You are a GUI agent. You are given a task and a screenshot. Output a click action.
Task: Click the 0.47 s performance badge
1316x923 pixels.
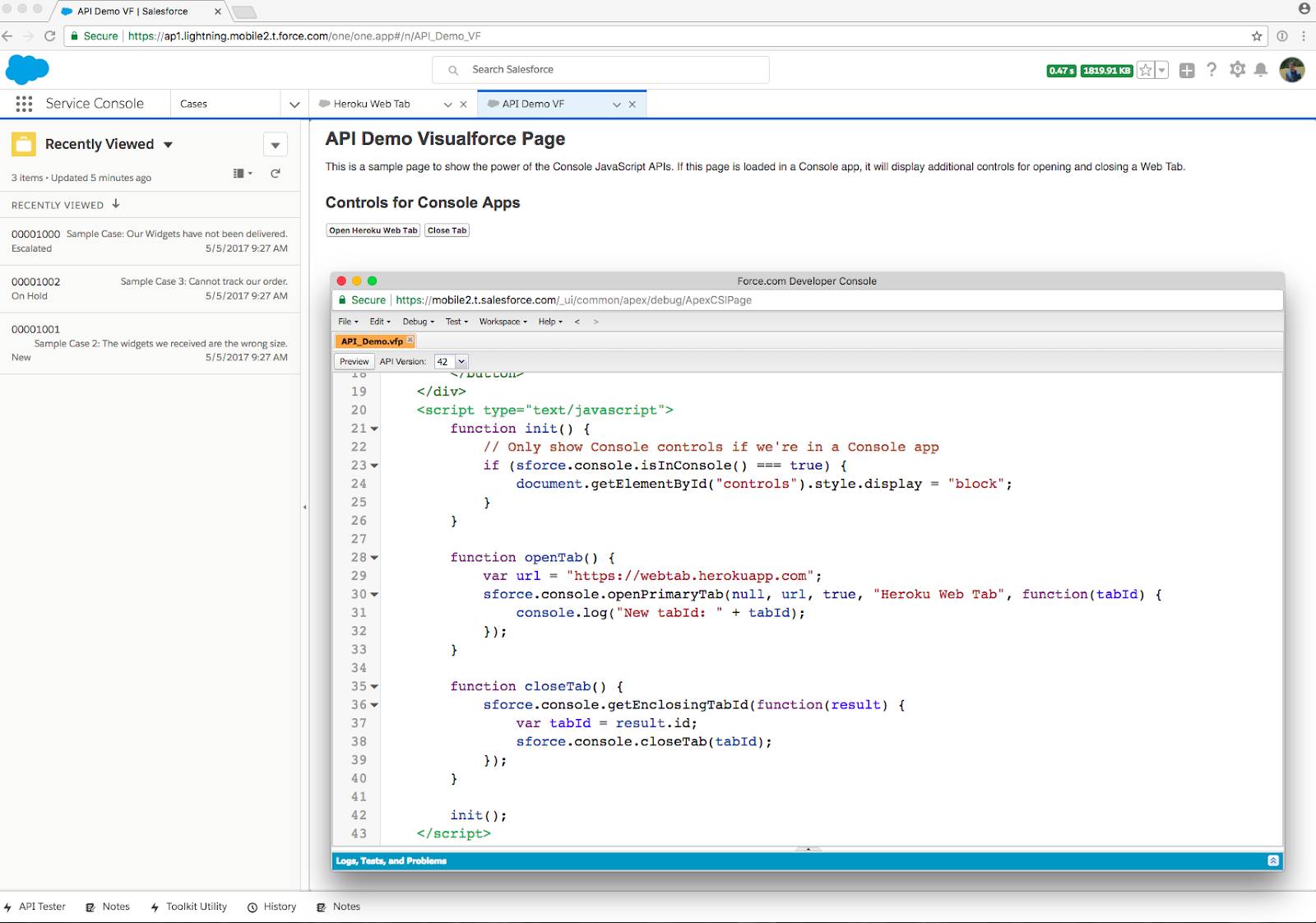[x=1061, y=71]
